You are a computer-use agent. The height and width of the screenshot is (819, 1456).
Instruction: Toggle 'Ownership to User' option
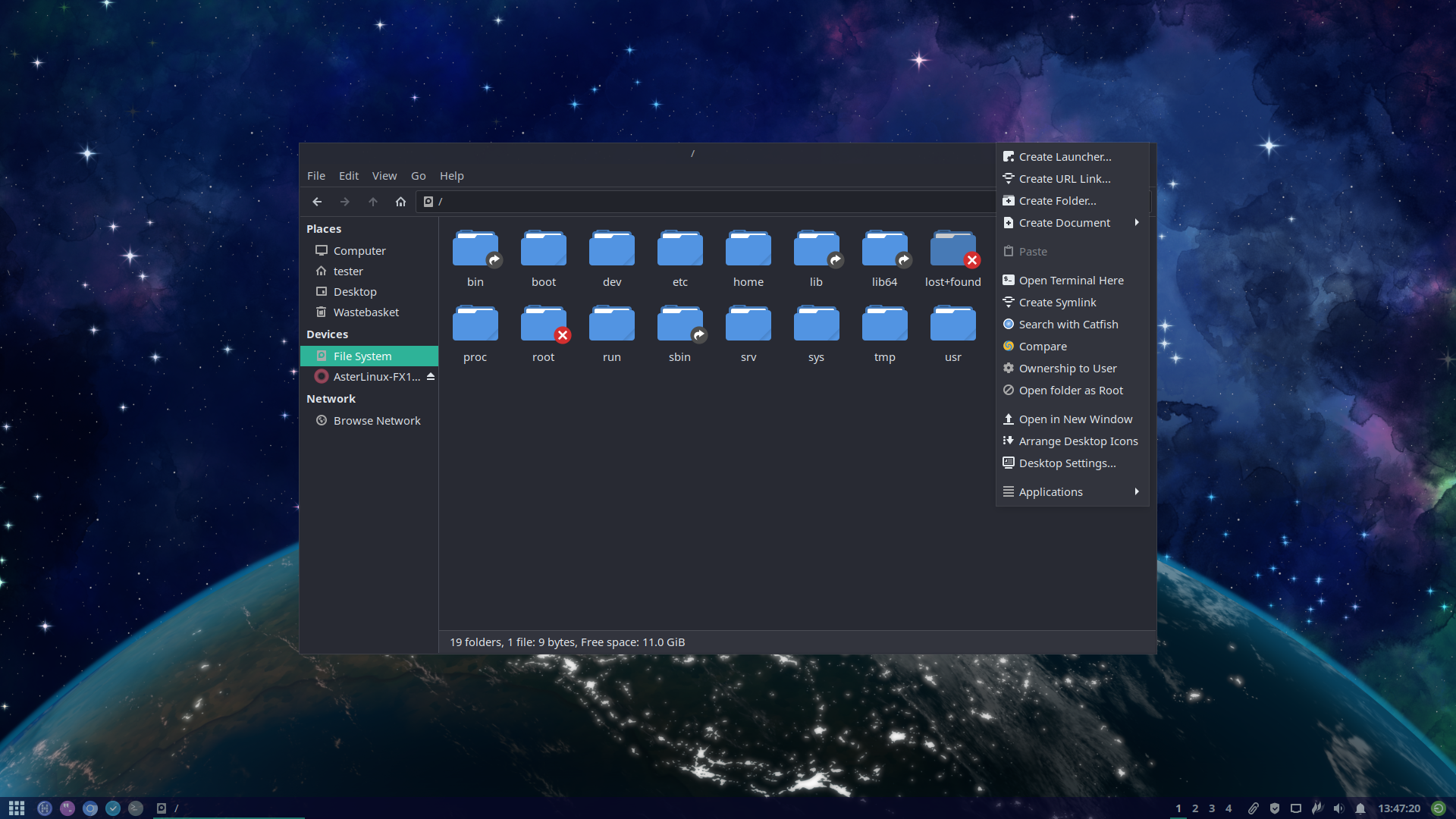[x=1068, y=368]
